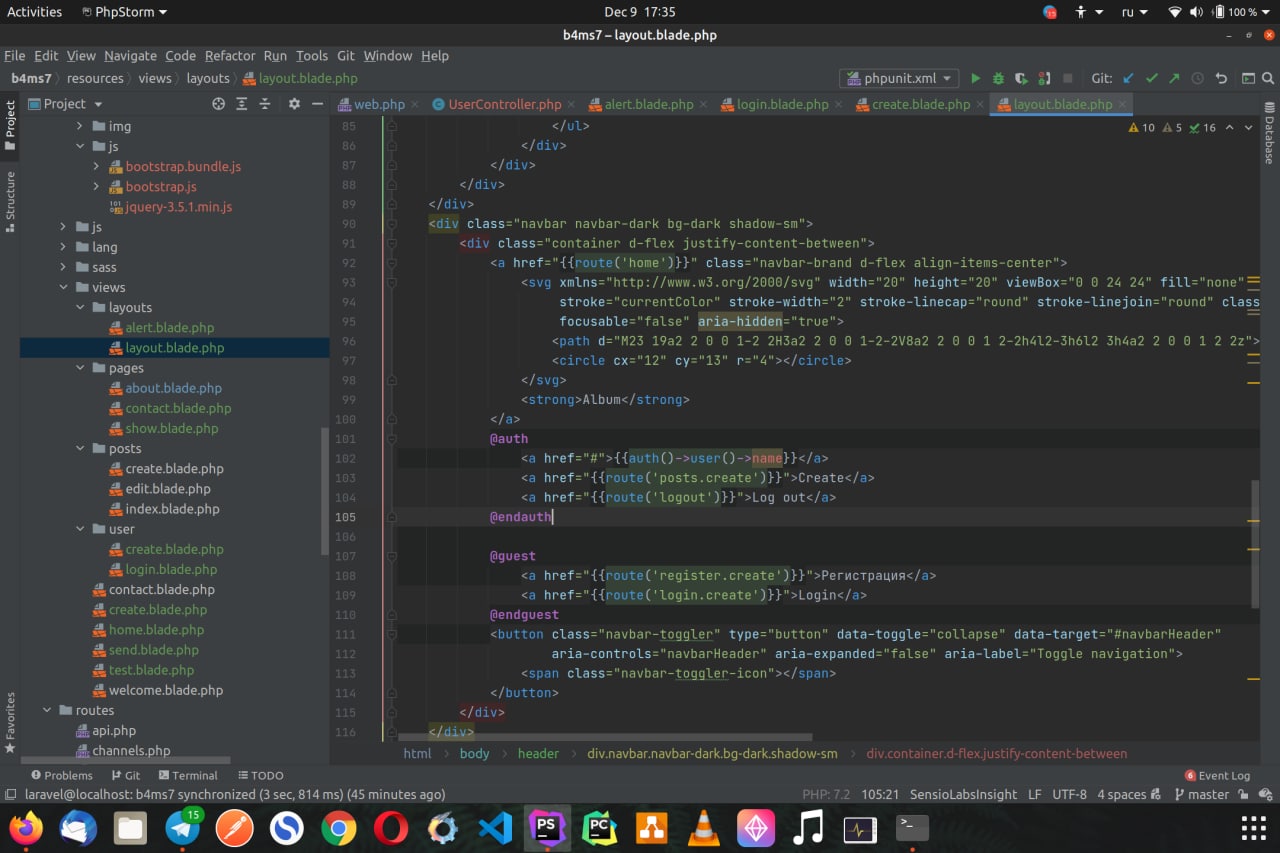Toggle the Structure tool window
The height and width of the screenshot is (853, 1280).
[x=10, y=200]
